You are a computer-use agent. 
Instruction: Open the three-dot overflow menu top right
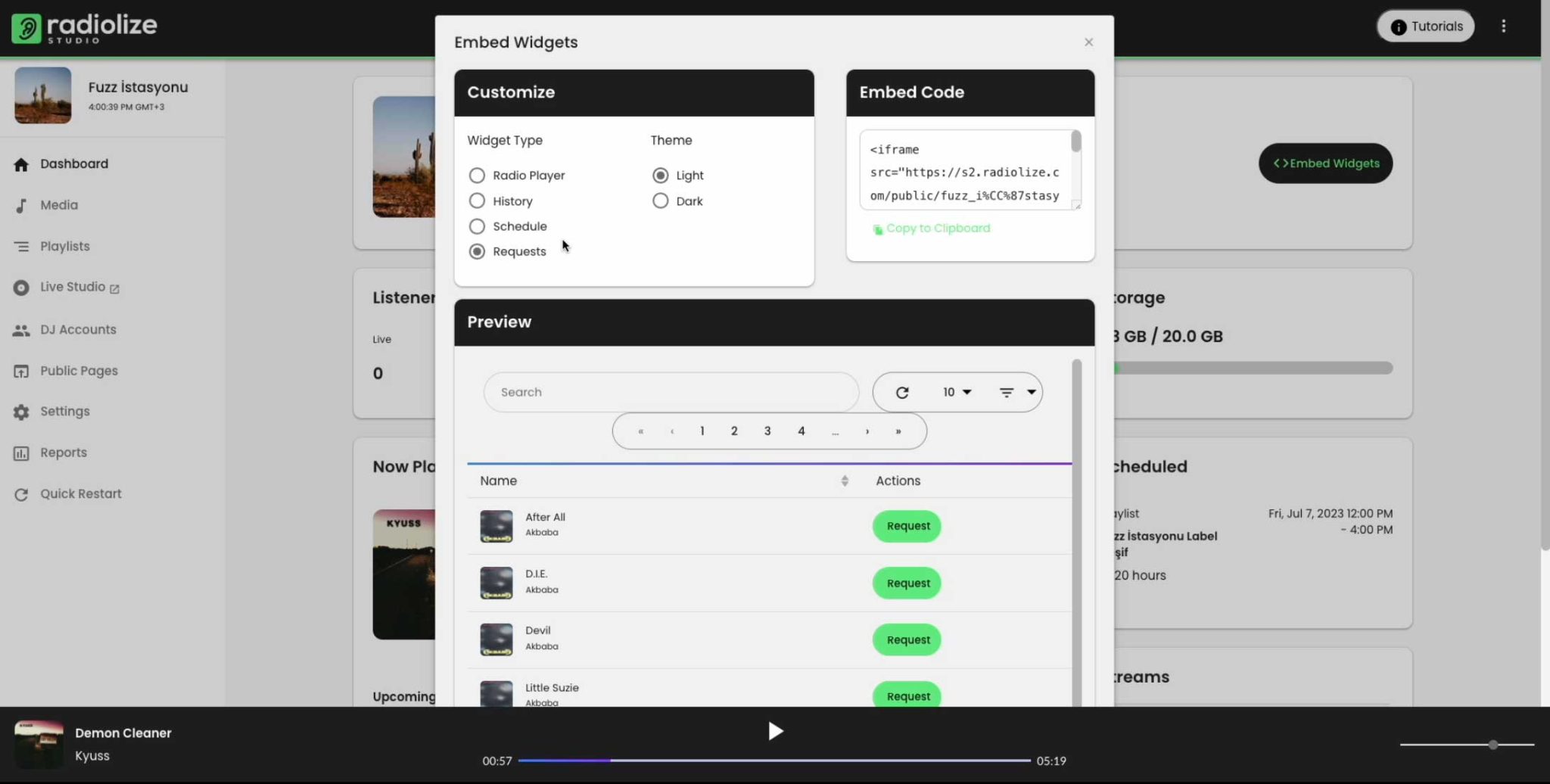[x=1504, y=25]
